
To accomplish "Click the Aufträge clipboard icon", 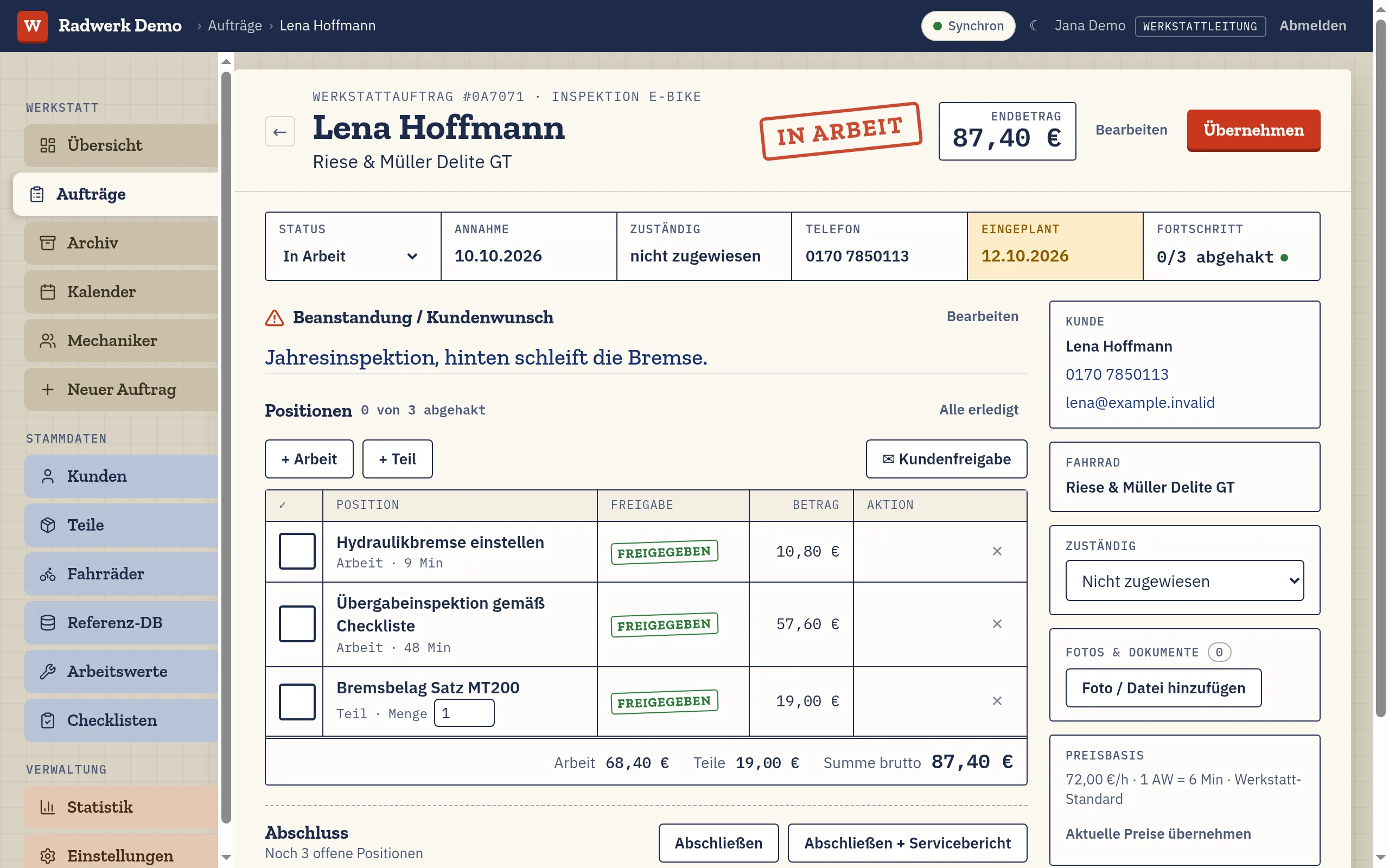I will point(37,195).
